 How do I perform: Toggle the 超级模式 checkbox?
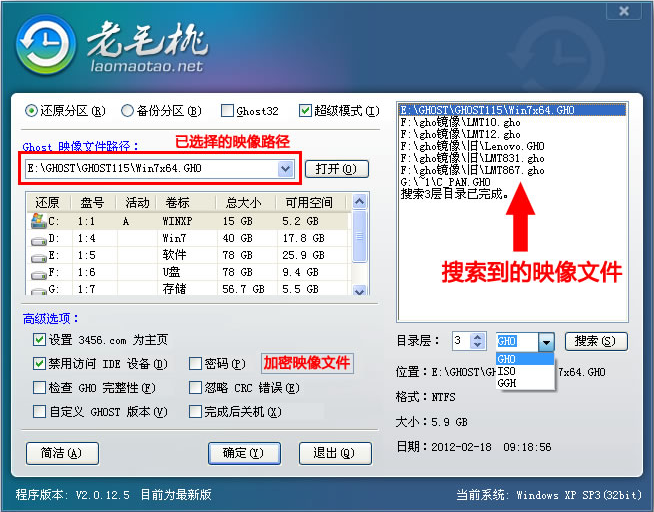tap(305, 111)
